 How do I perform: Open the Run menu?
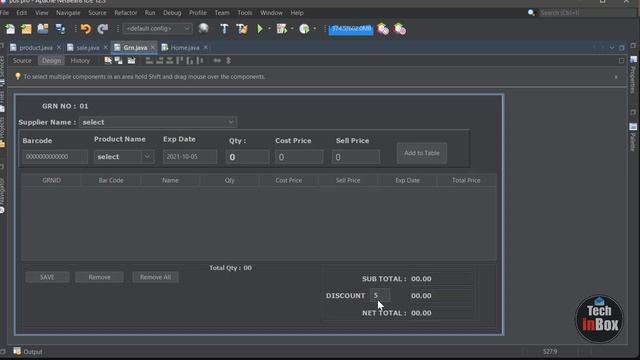[150, 13]
